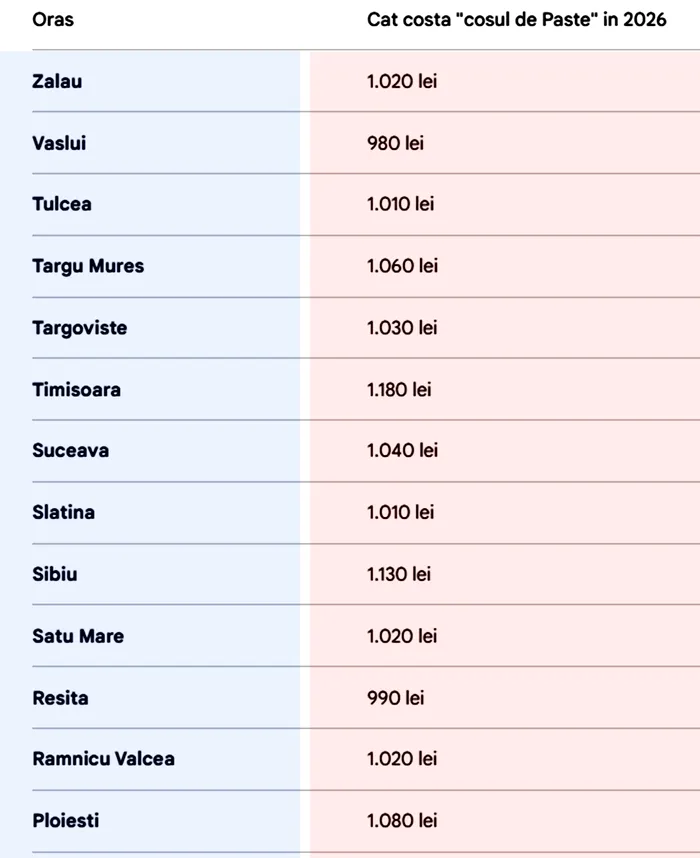Click the "Oras" column header
Screen dimensions: 700x858
53,20
